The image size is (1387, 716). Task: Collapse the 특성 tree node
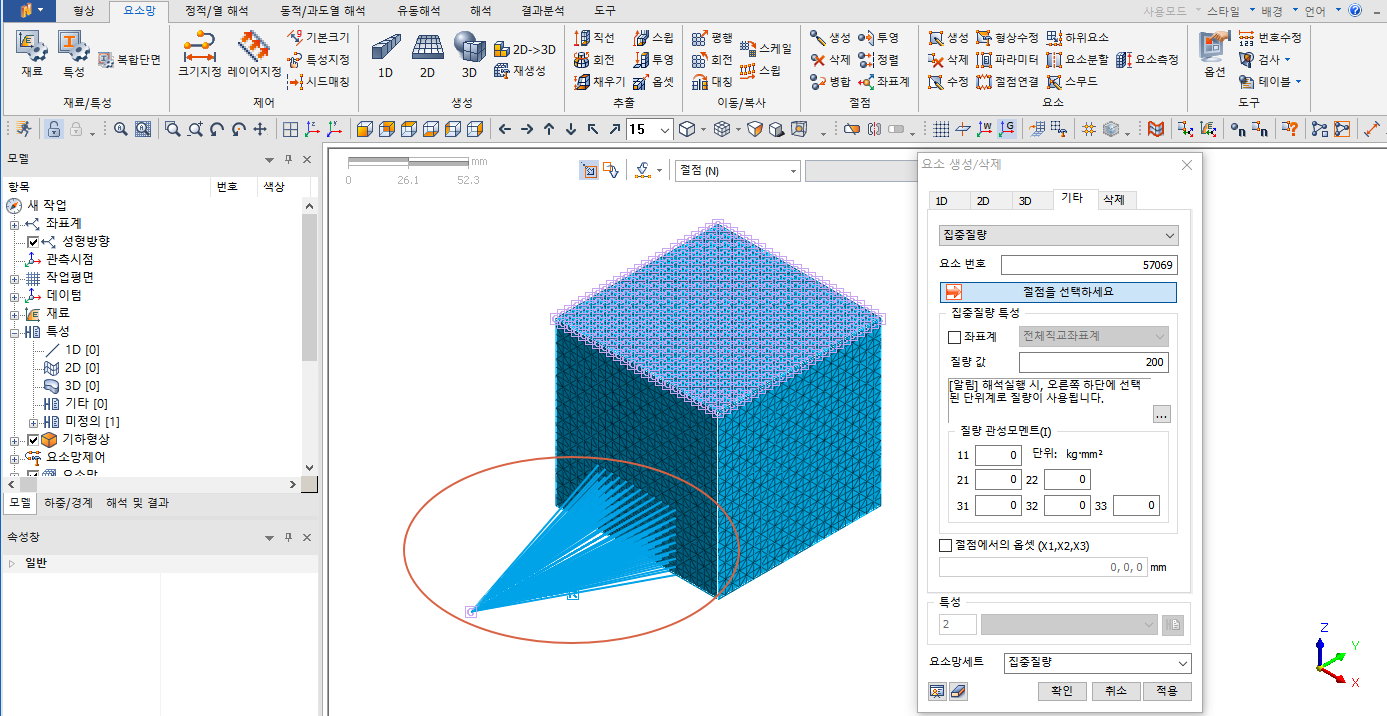15,332
